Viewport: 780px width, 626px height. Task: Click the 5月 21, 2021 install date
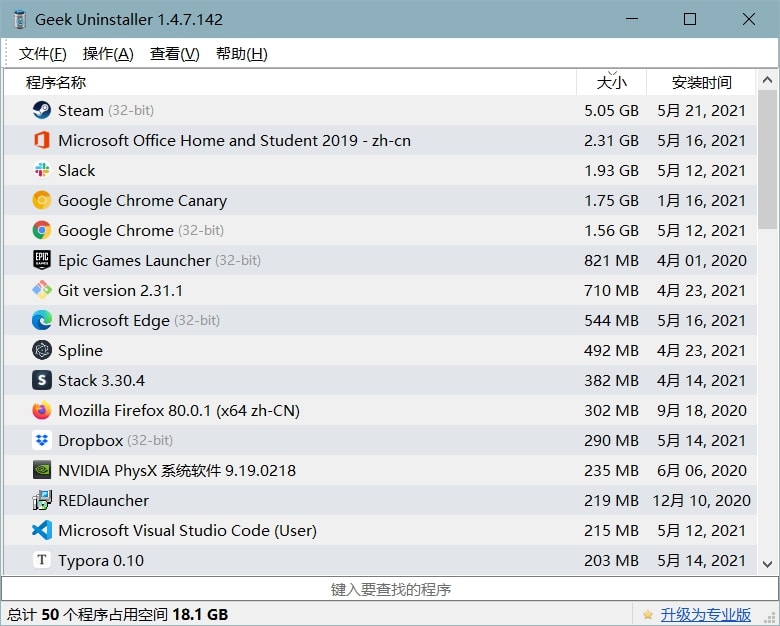coord(701,110)
